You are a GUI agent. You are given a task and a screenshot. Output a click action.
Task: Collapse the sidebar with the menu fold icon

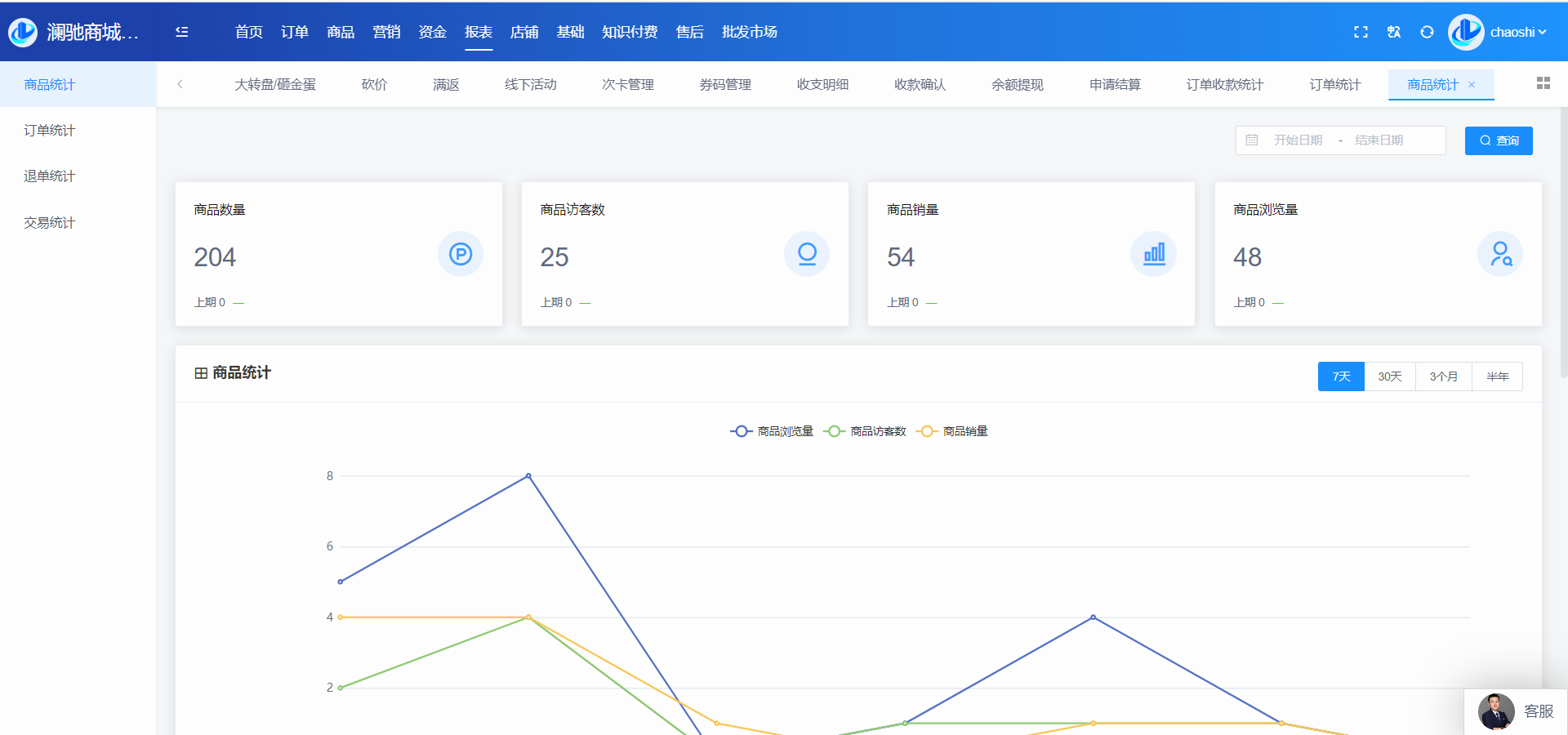point(181,32)
